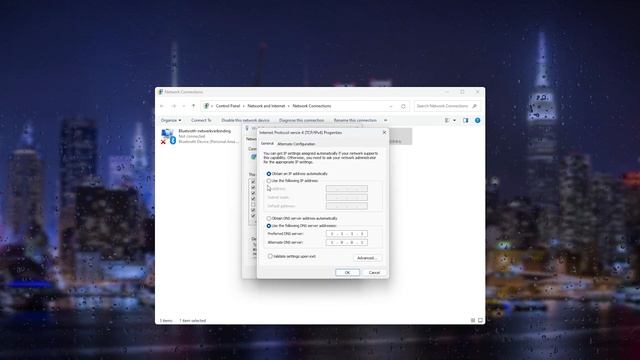
Task: Switch to General tab of IPv4 dialog
Action: pyautogui.click(x=267, y=144)
